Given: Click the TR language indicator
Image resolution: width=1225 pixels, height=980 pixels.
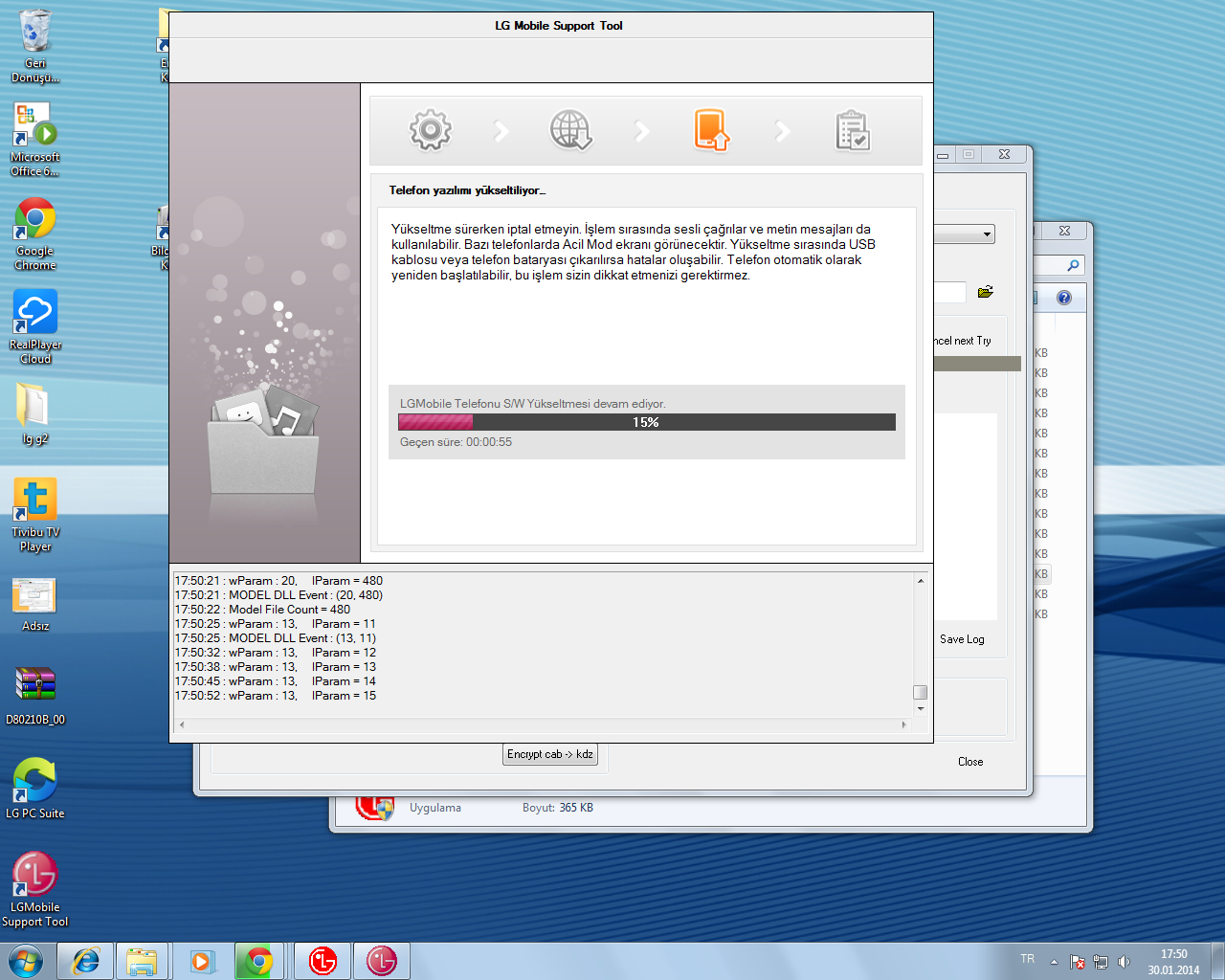Looking at the screenshot, I should (x=1027, y=959).
